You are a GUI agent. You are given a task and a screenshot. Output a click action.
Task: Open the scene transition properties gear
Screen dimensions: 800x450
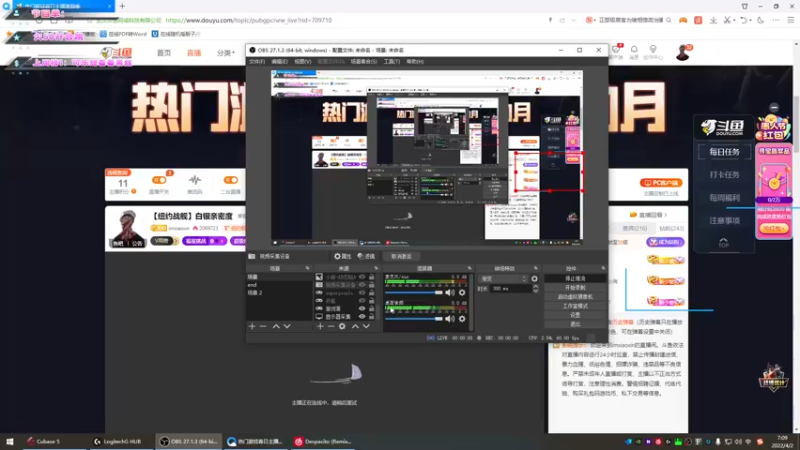coord(534,279)
